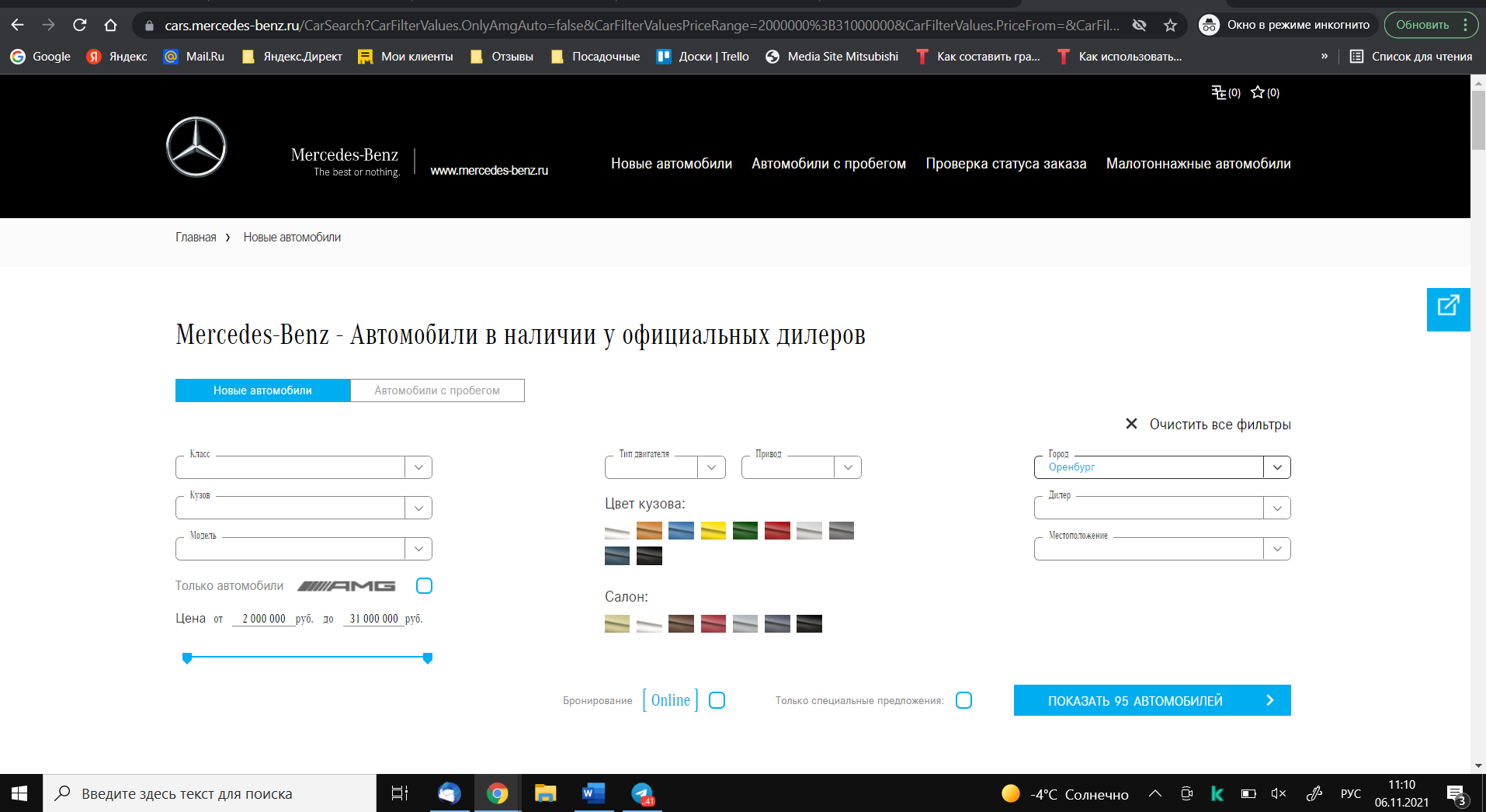
Task: Select yellow body color swatch
Action: click(x=713, y=531)
